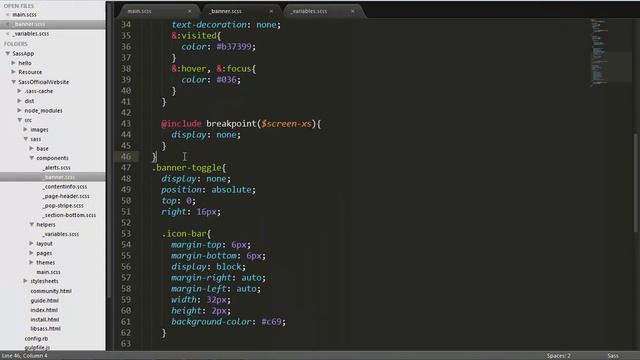Click the #b37399 color value
640x360 pixels.
click(233, 47)
